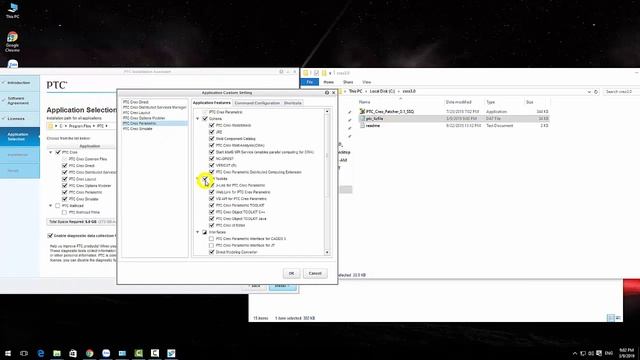Image resolution: width=640 pixels, height=360 pixels.
Task: Collapse PTC Creo tree in Application Selection
Action: coord(51,152)
